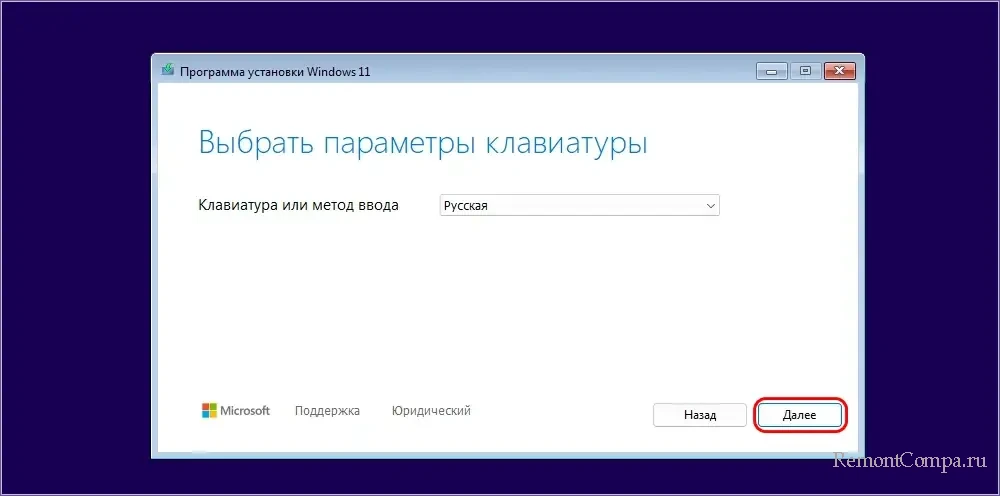
Task: Click the 'Клавиатура или метод ввода' label
Action: coord(298,205)
